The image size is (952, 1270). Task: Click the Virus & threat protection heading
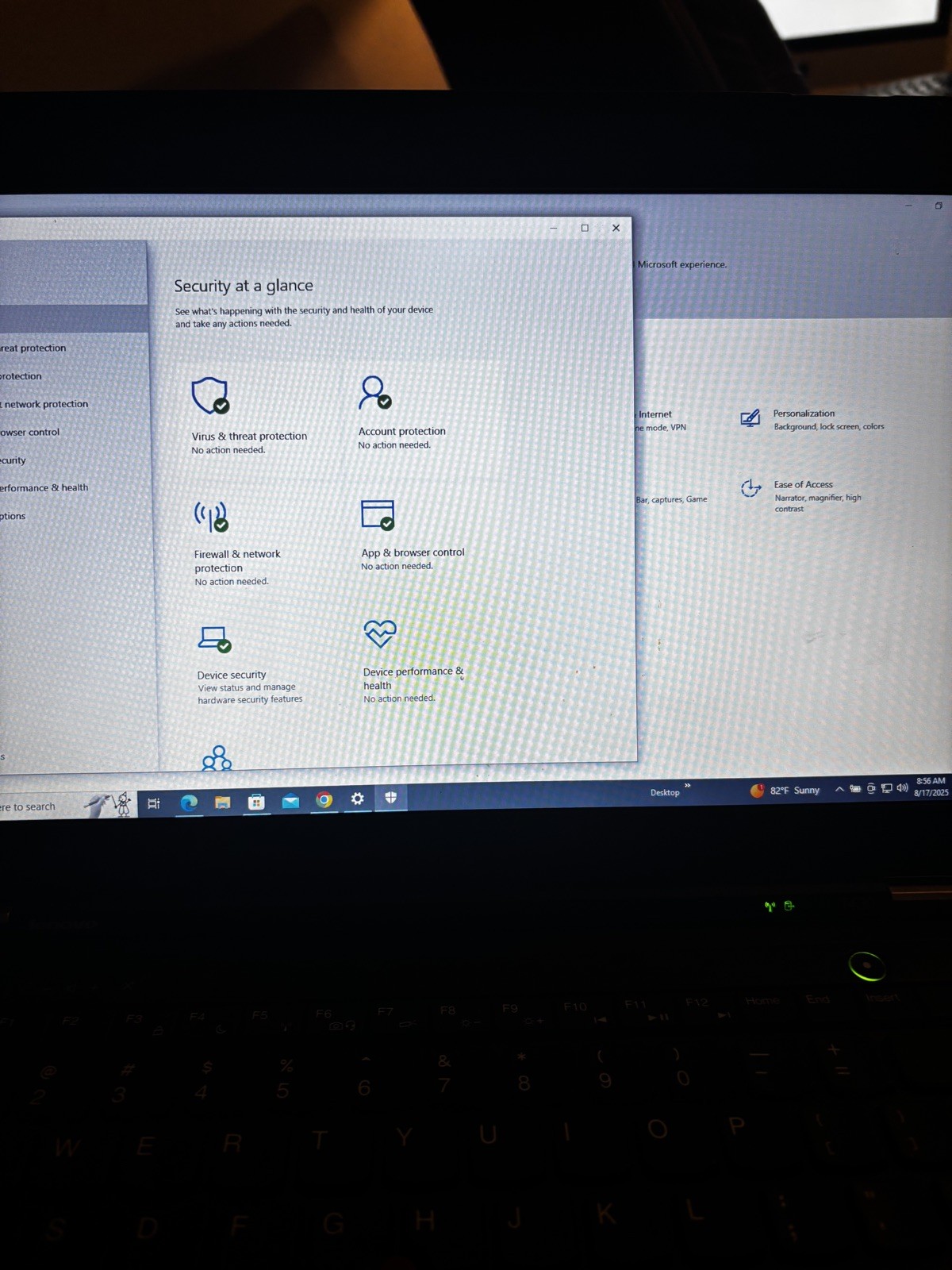point(249,436)
